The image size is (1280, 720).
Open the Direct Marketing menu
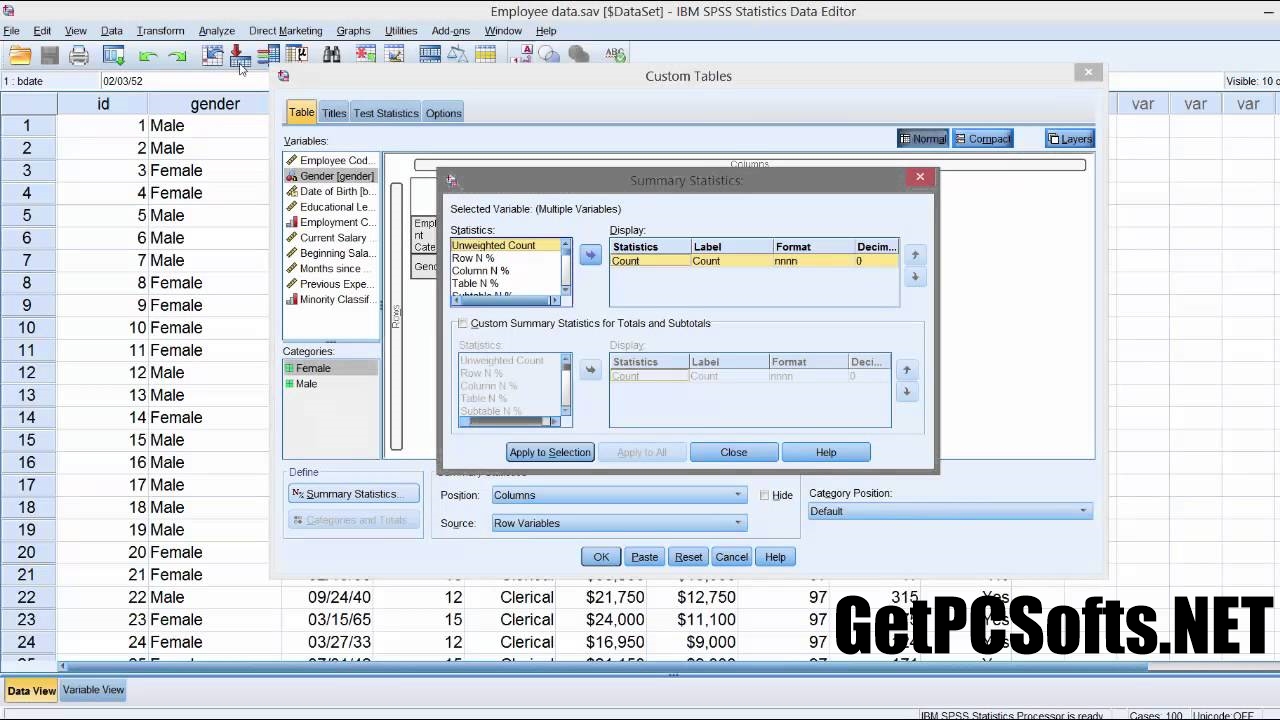pos(286,31)
